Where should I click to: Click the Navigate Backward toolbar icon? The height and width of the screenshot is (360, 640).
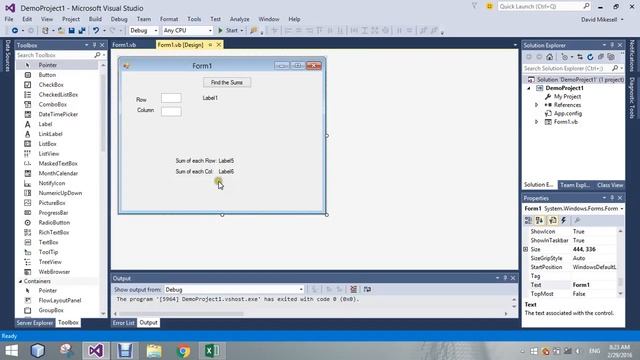pos(15,31)
